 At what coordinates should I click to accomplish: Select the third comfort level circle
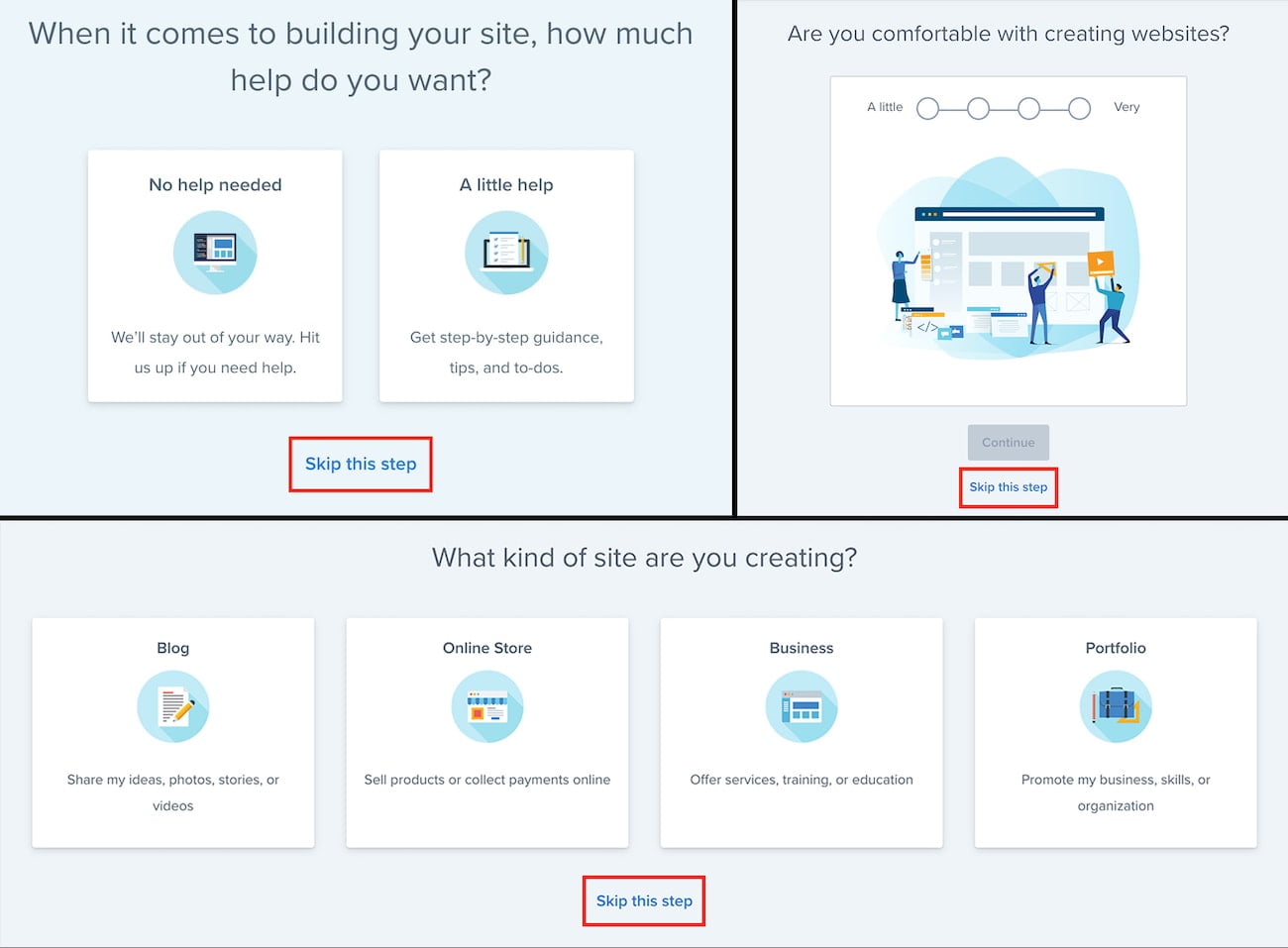click(1028, 108)
